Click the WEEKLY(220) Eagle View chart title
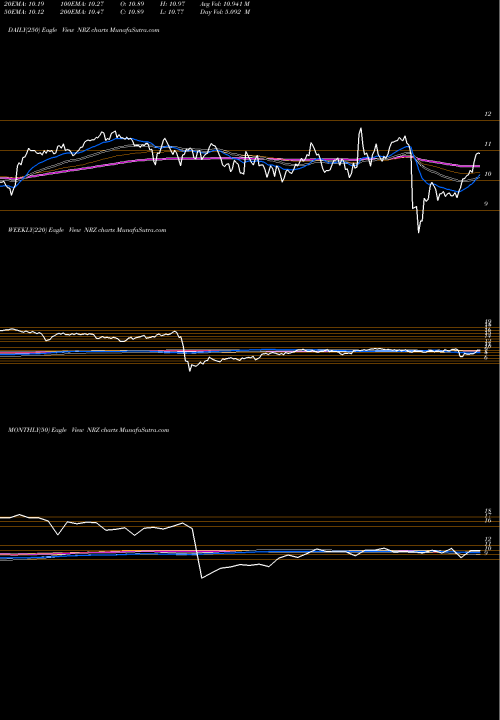500x720 pixels. 87,230
